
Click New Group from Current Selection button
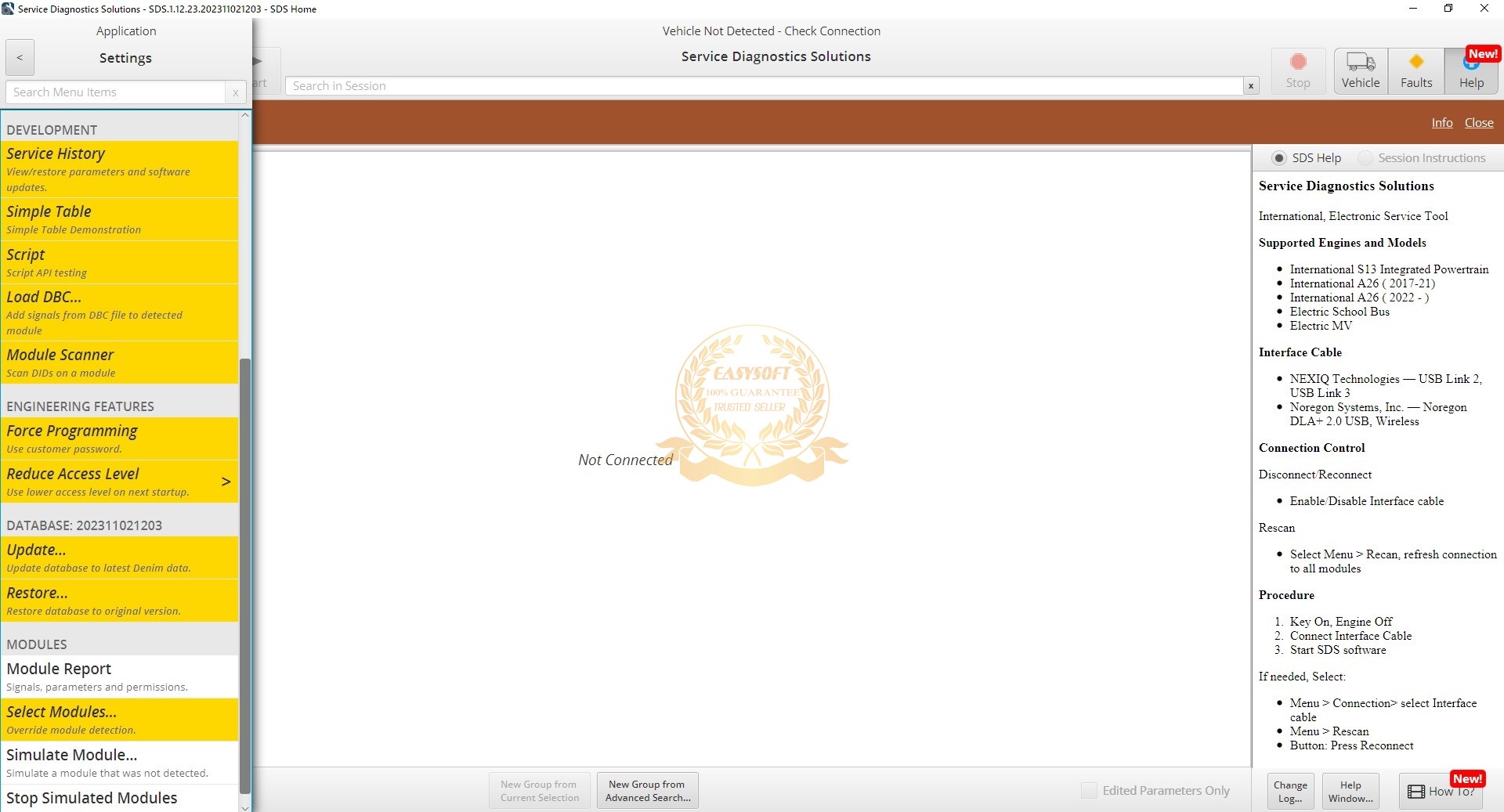[x=540, y=791]
